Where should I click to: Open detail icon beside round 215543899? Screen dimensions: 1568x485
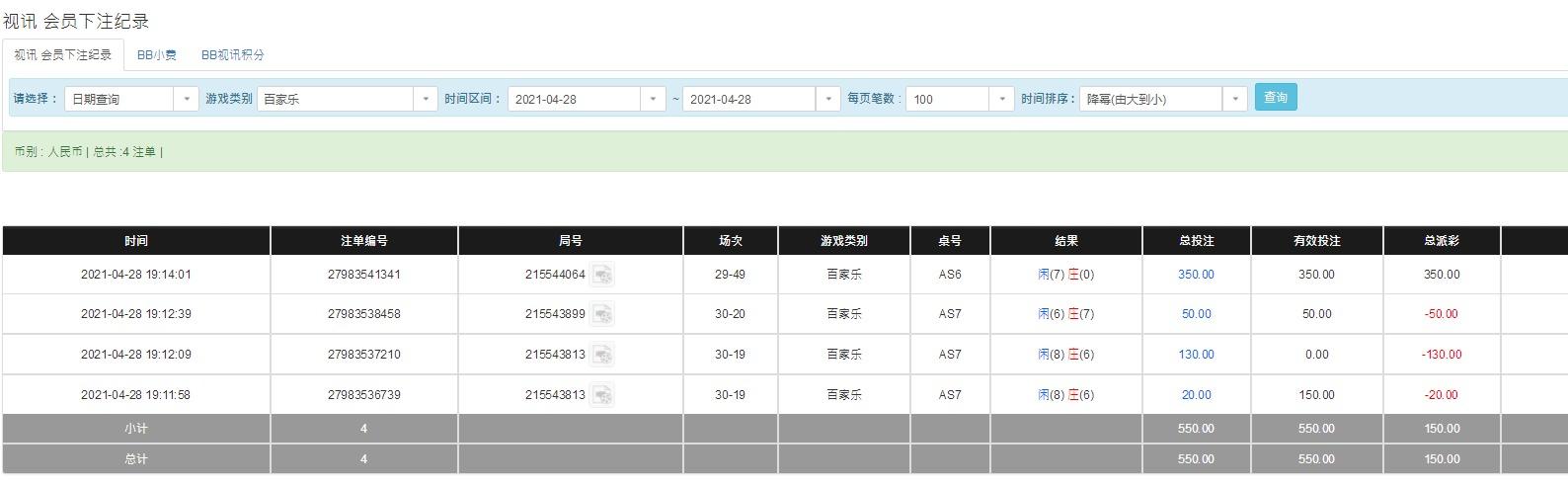[x=602, y=314]
